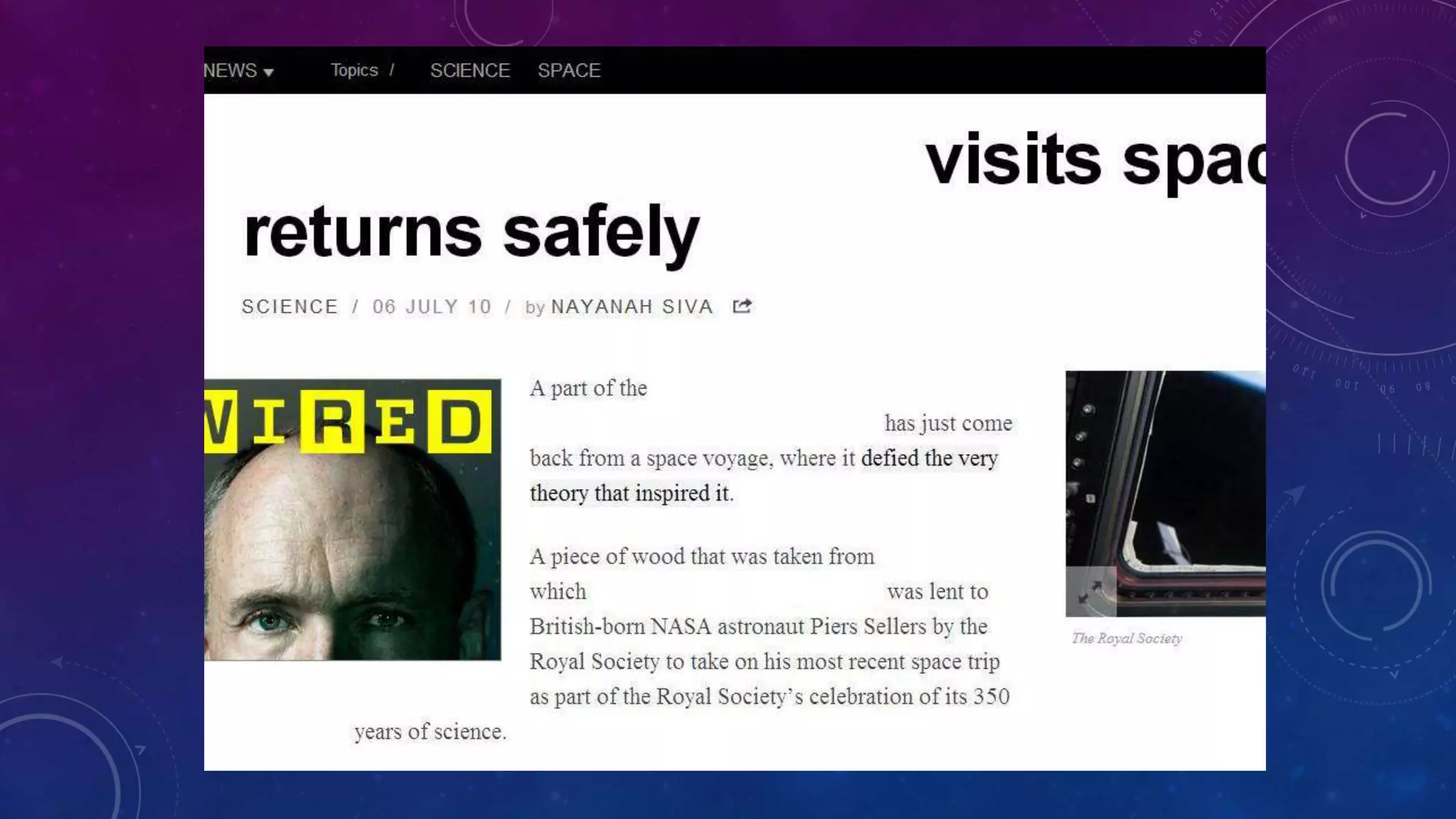The width and height of the screenshot is (1456, 819).
Task: Click The Royal Society image caption
Action: [1127, 638]
